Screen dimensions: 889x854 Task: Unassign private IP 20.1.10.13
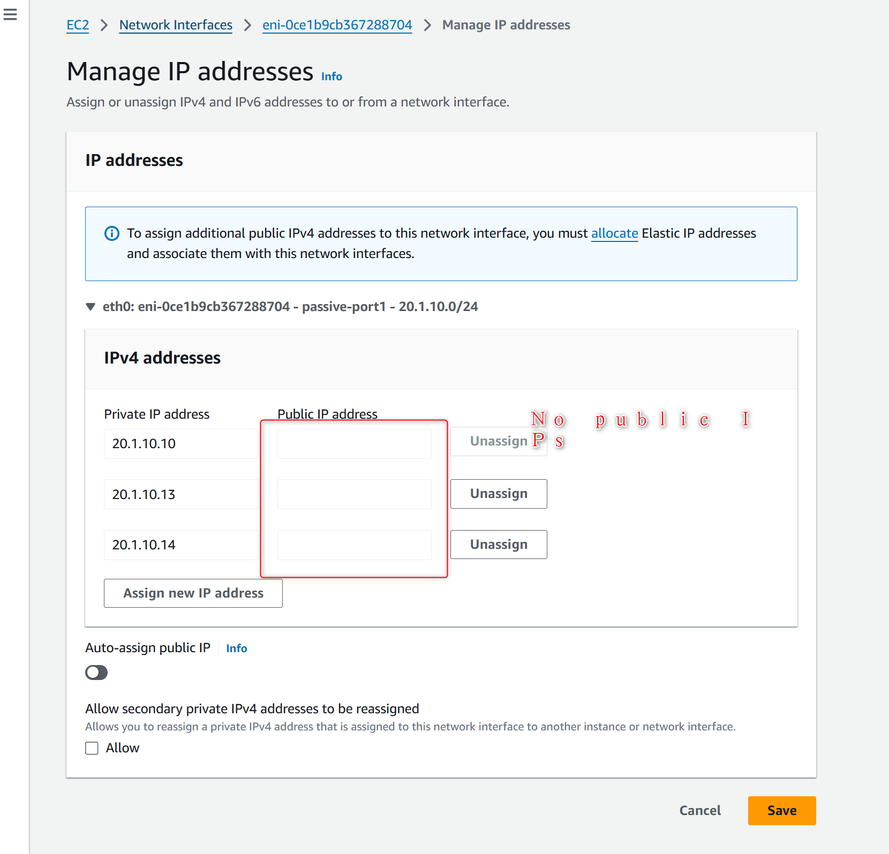point(498,494)
